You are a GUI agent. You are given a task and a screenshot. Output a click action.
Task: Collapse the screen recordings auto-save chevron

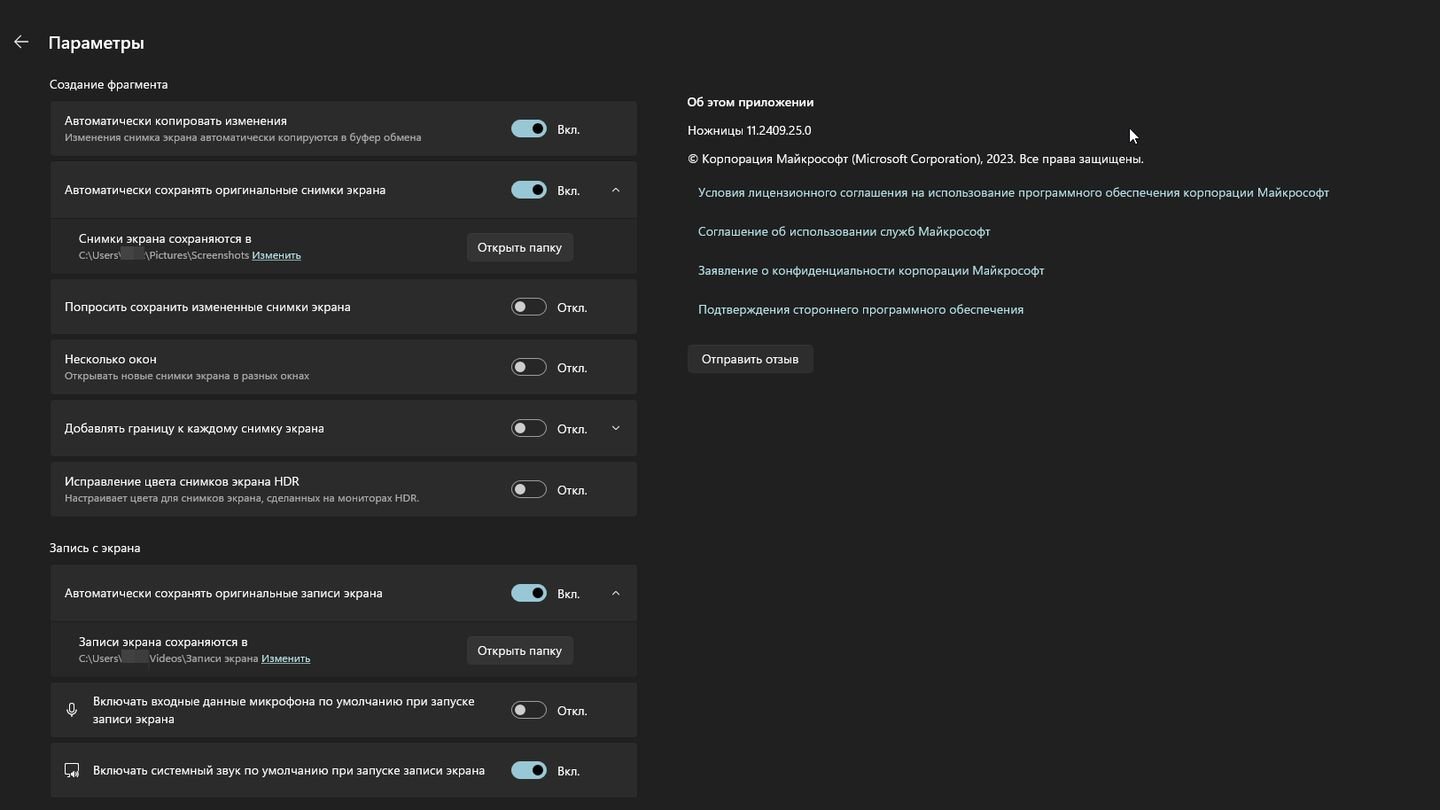pos(616,593)
